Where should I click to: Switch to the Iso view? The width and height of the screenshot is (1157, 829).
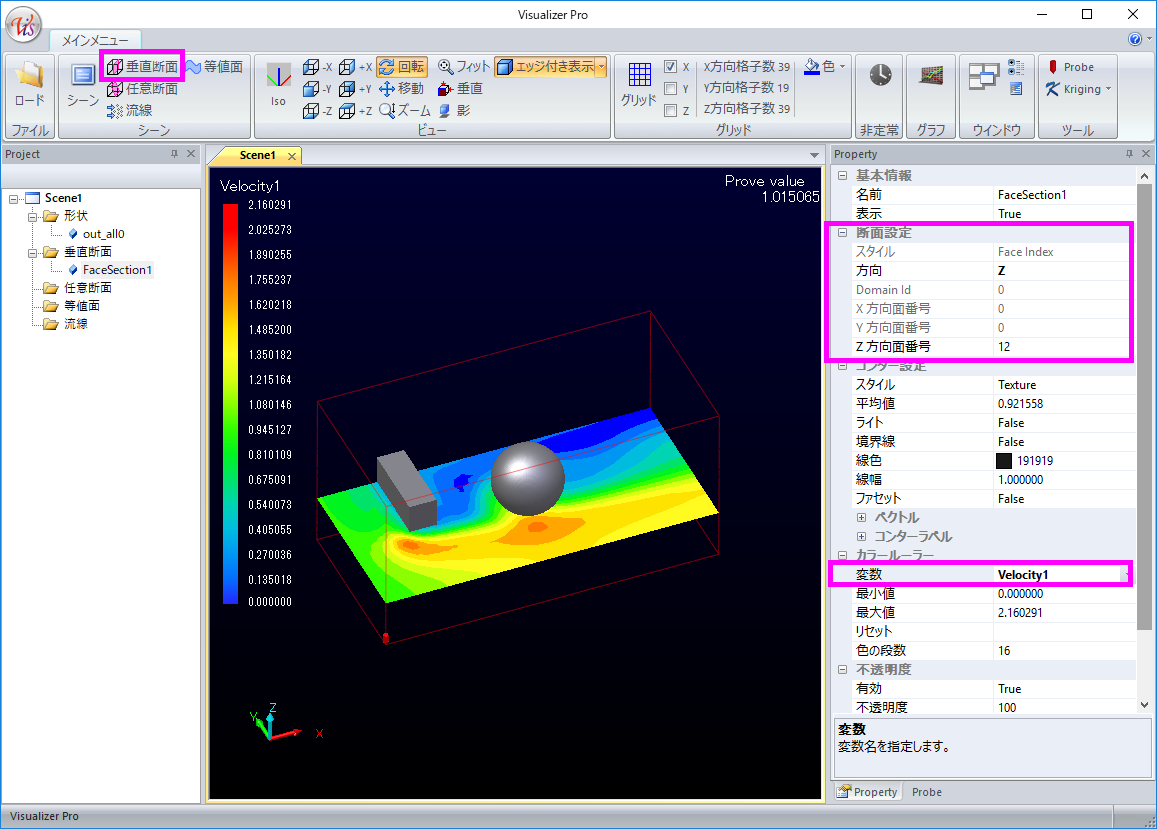[278, 83]
